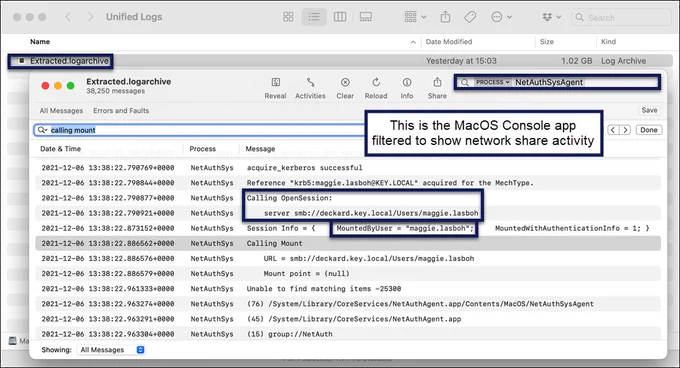Toggle Name column sort direction chevron
This screenshot has width=680, height=368.
(413, 42)
